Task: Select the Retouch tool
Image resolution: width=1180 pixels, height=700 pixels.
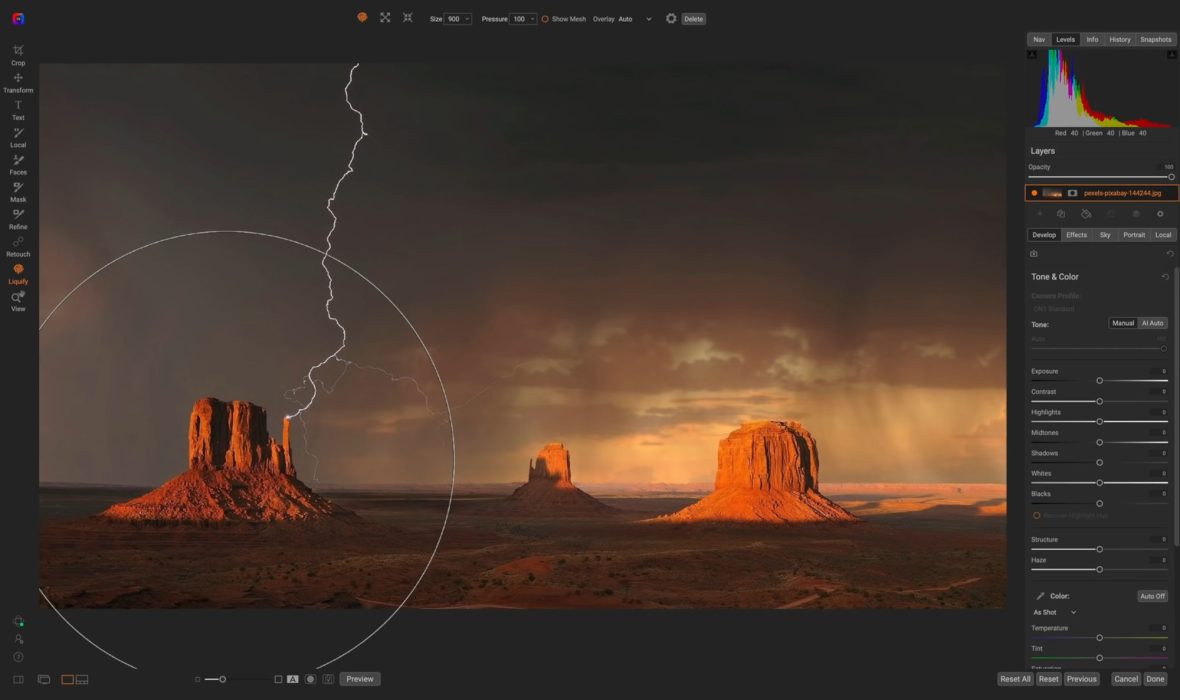Action: 18,246
